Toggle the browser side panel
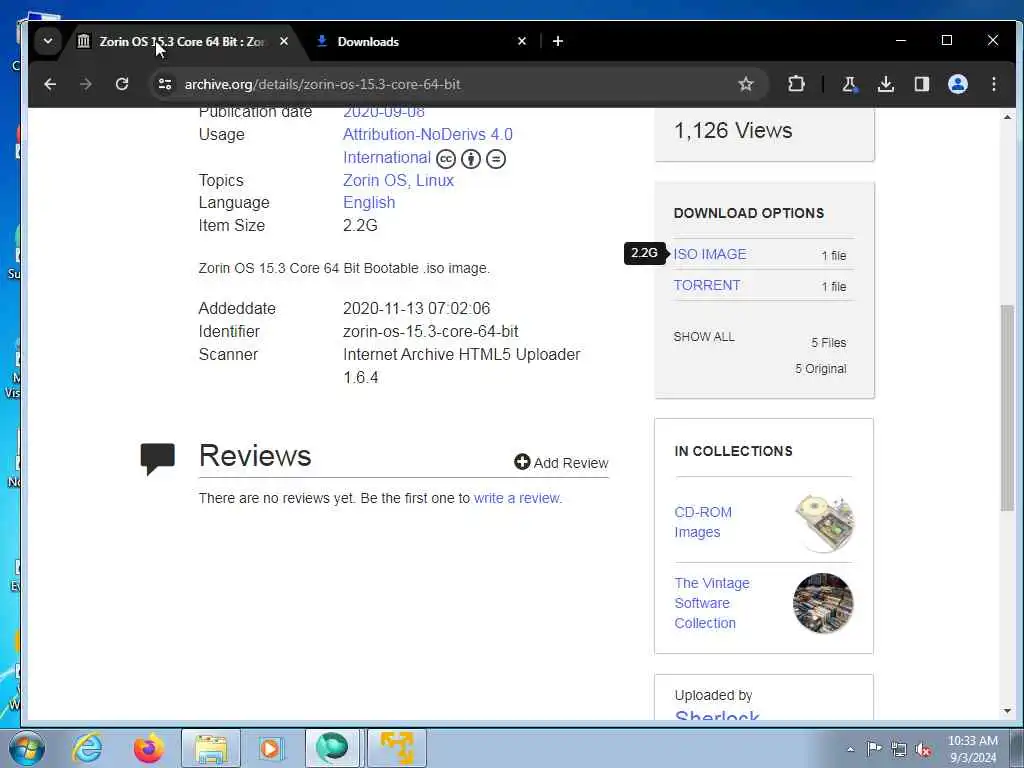This screenshot has width=1024, height=768. pyautogui.click(x=921, y=84)
